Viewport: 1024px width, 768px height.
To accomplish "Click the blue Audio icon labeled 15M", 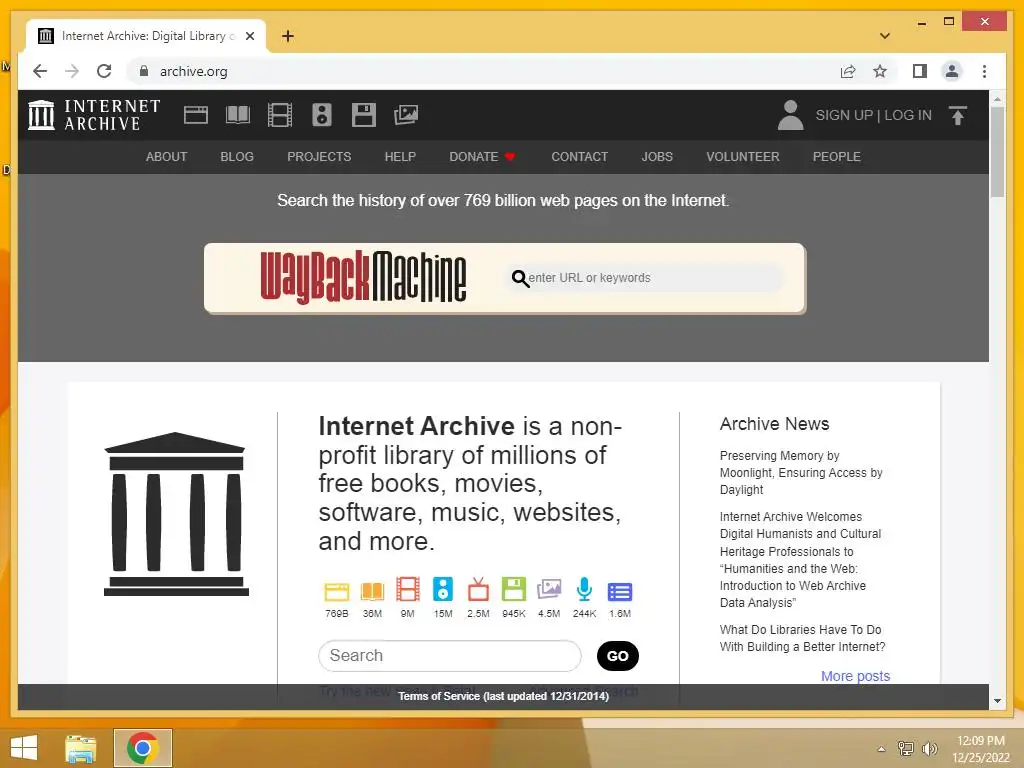I will [x=443, y=589].
